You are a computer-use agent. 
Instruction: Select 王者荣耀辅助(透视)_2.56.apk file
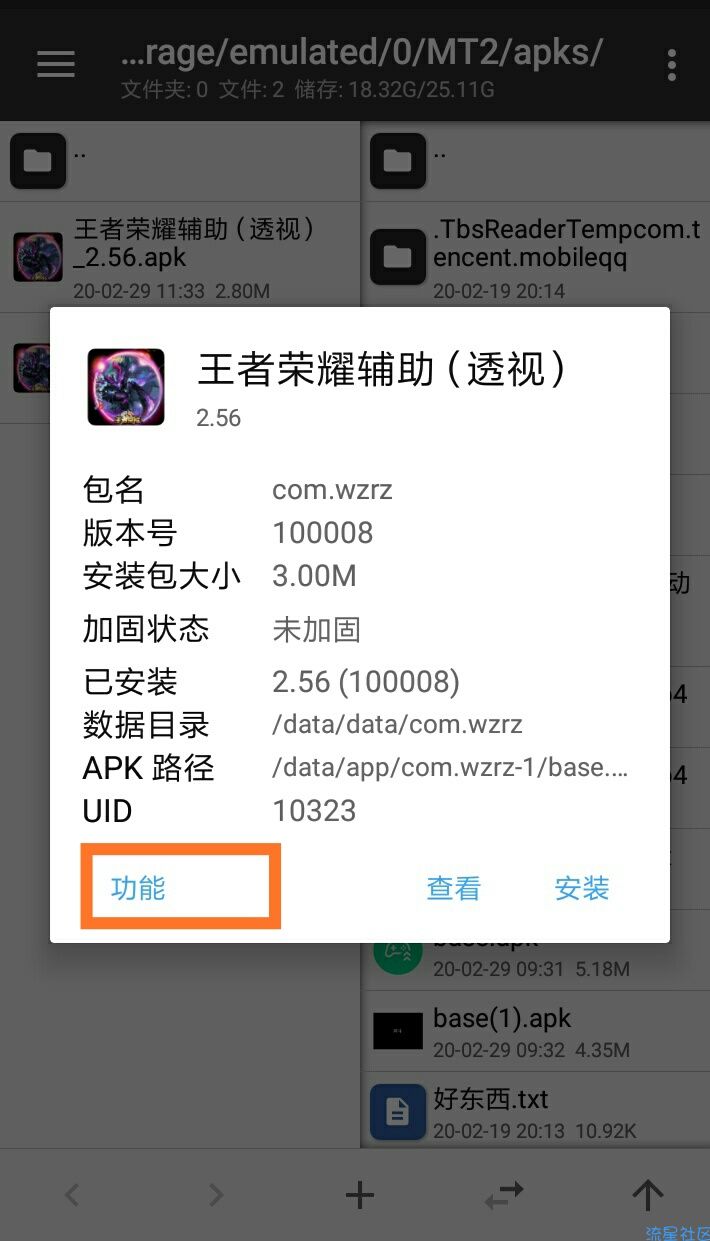click(x=180, y=257)
